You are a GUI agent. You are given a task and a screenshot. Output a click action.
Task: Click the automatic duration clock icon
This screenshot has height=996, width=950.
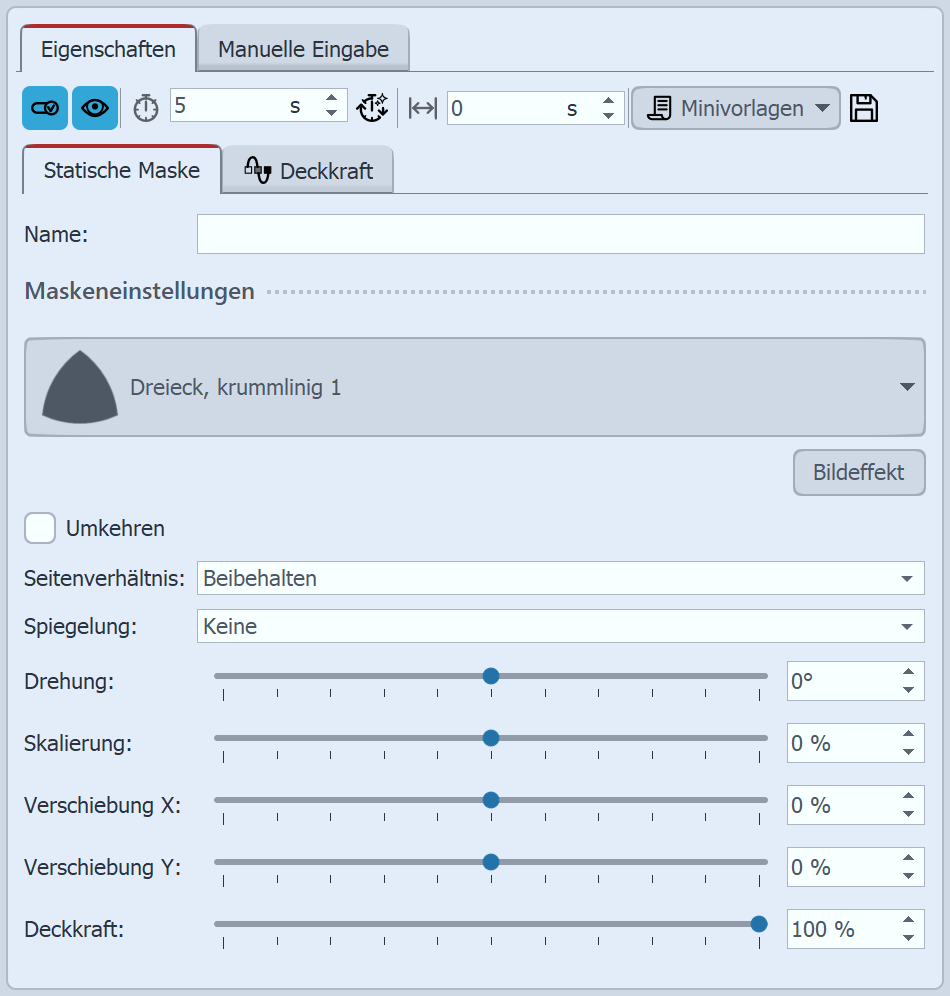372,108
